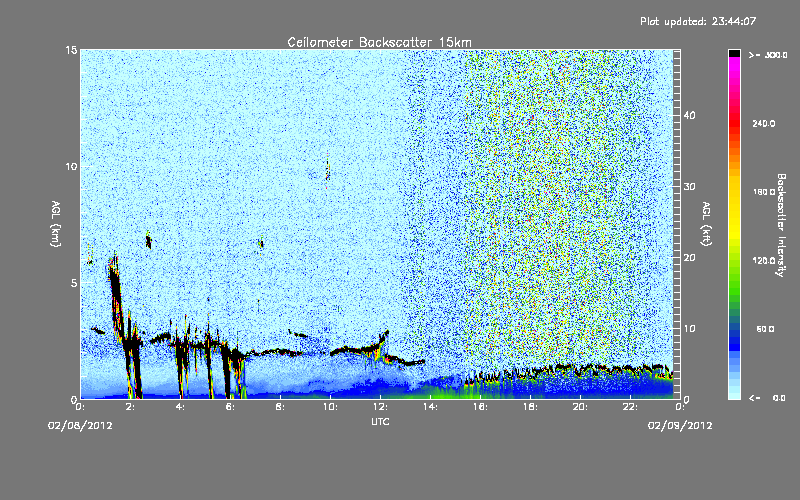Select the "Ceilometer Backscatter 15km" plot title
This screenshot has width=800, height=500.
click(379, 42)
